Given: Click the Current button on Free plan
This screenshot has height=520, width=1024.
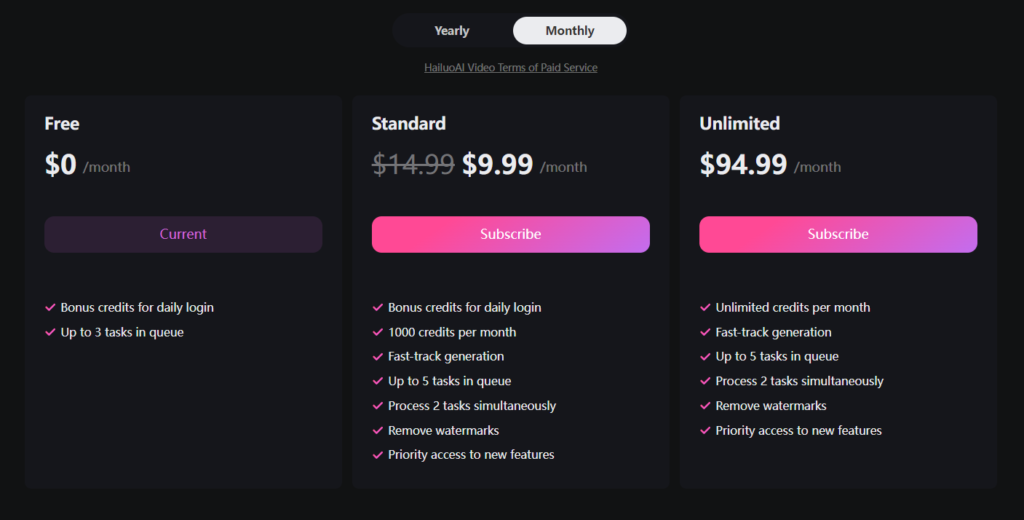Looking at the screenshot, I should (184, 234).
